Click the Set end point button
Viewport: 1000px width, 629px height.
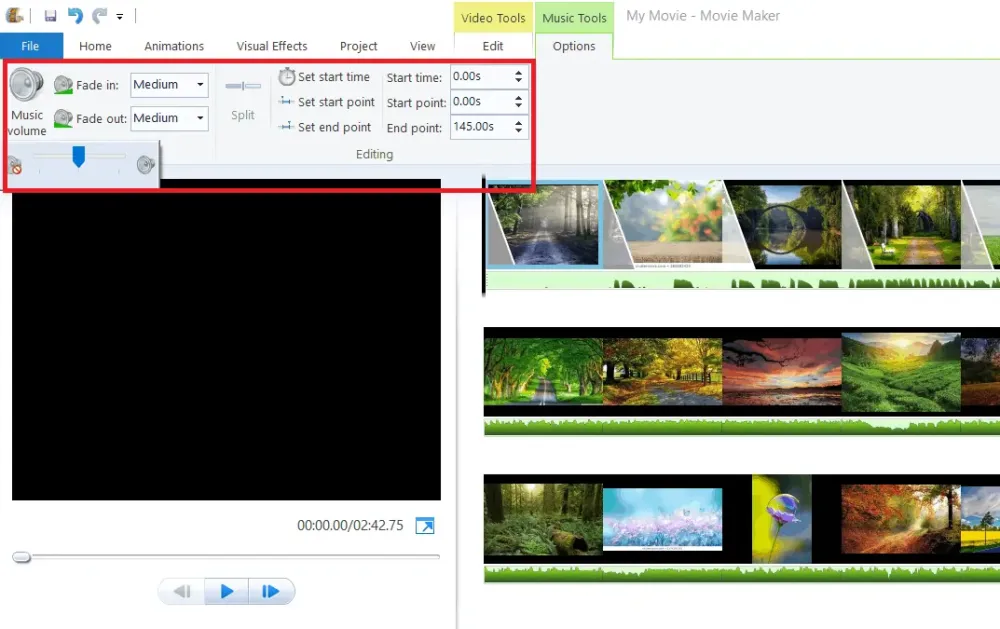click(x=325, y=127)
